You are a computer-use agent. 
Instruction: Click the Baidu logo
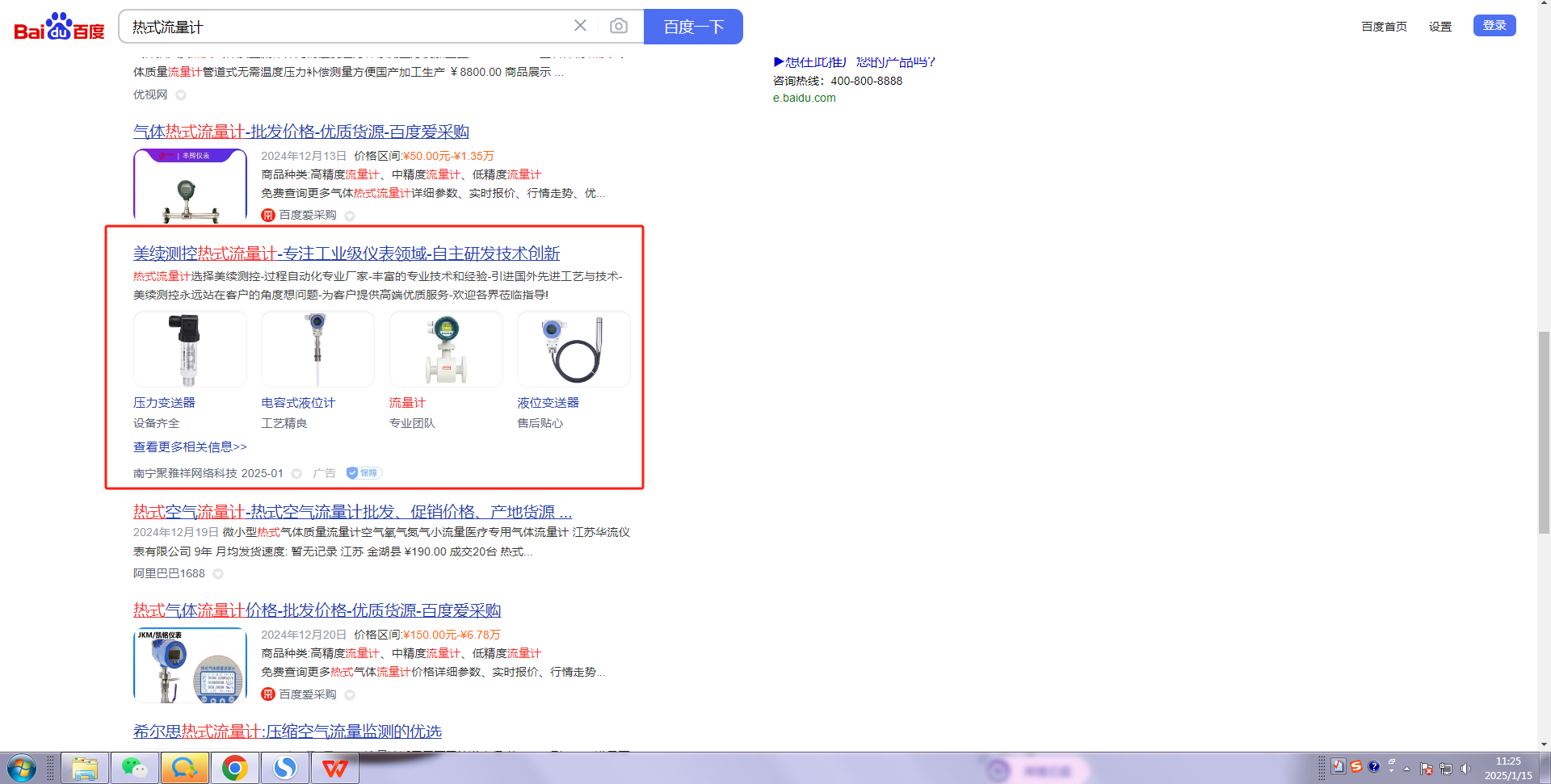point(59,27)
